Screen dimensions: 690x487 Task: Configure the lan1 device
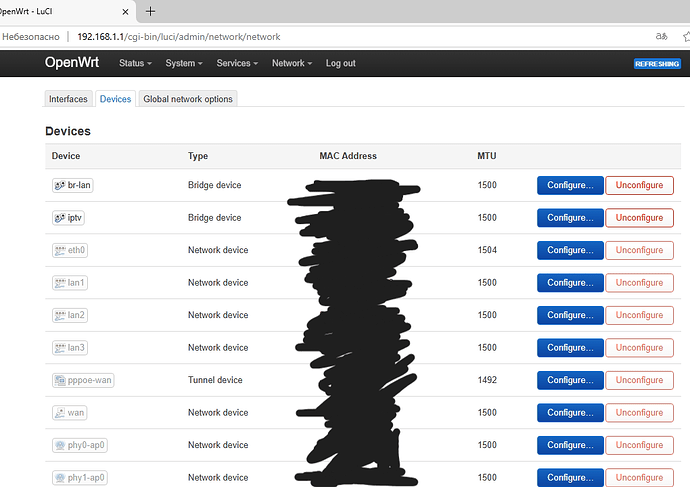pyautogui.click(x=570, y=283)
